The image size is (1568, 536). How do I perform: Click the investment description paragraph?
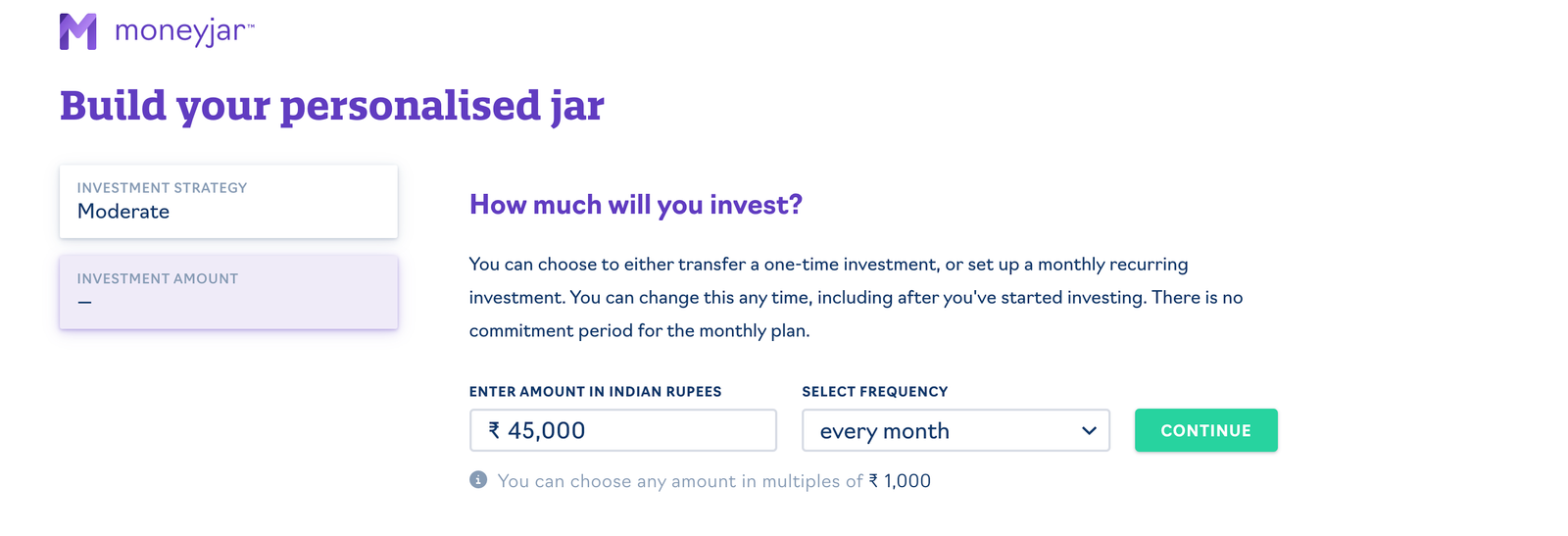856,297
